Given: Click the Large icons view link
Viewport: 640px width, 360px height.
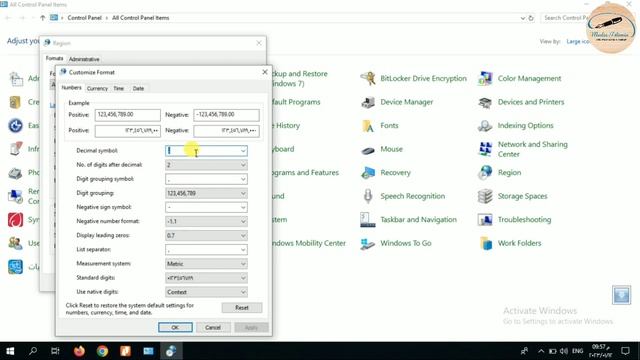Looking at the screenshot, I should 578,42.
